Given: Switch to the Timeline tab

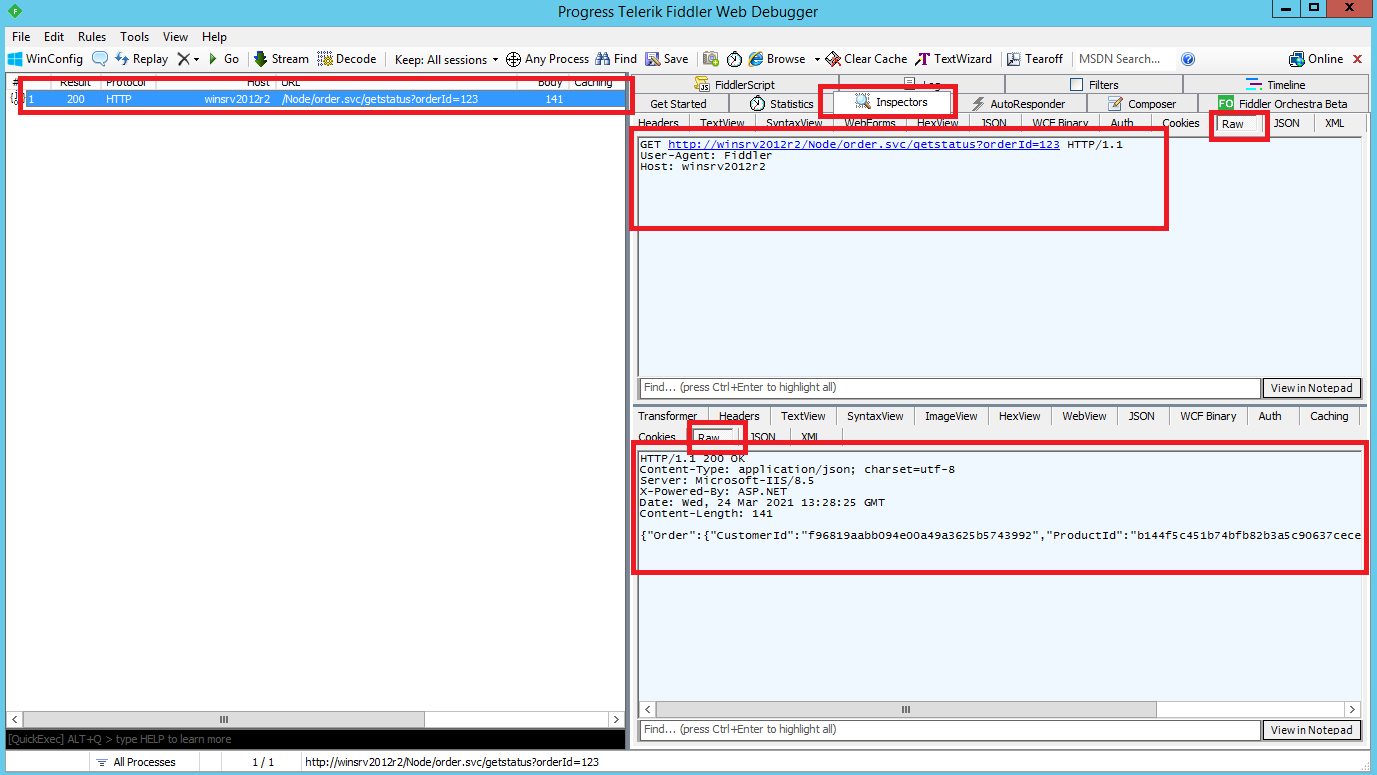Looking at the screenshot, I should click(1275, 85).
